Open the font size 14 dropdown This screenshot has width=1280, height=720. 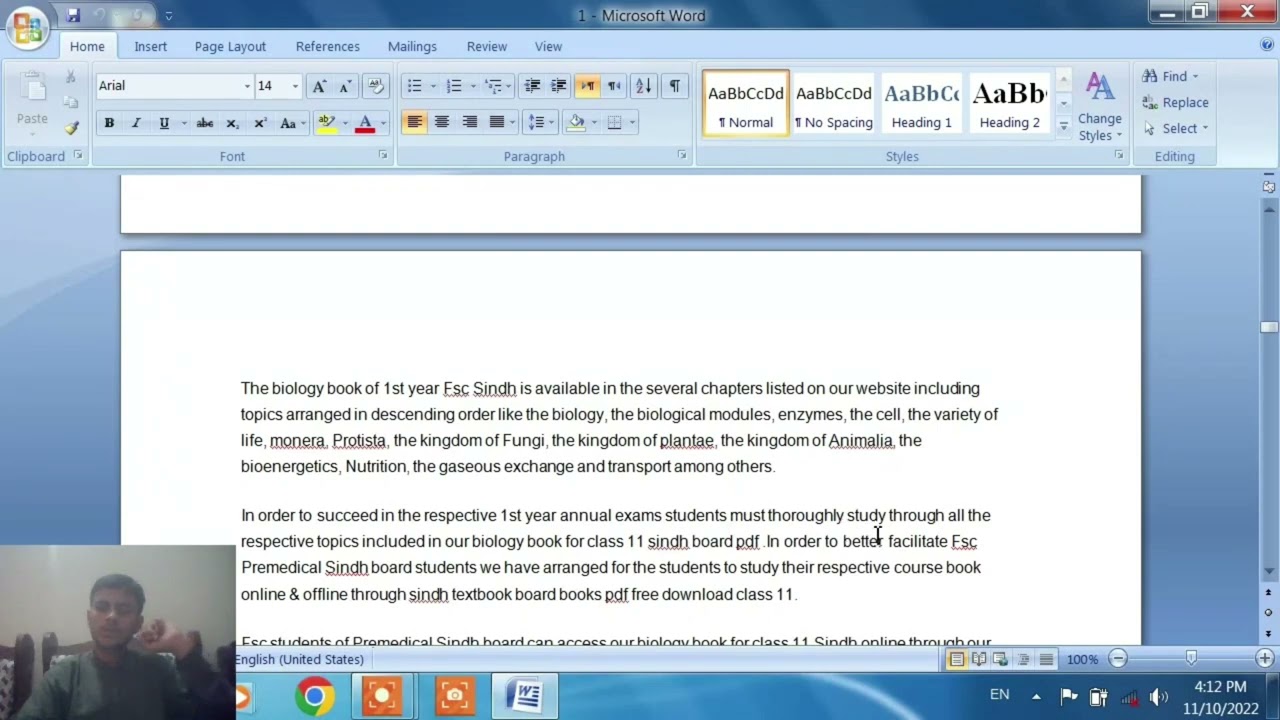click(295, 86)
